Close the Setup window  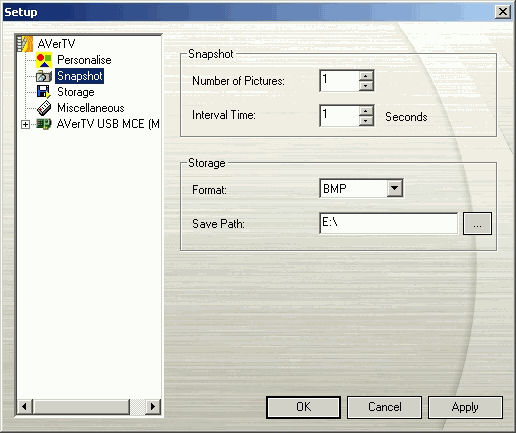(x=503, y=12)
